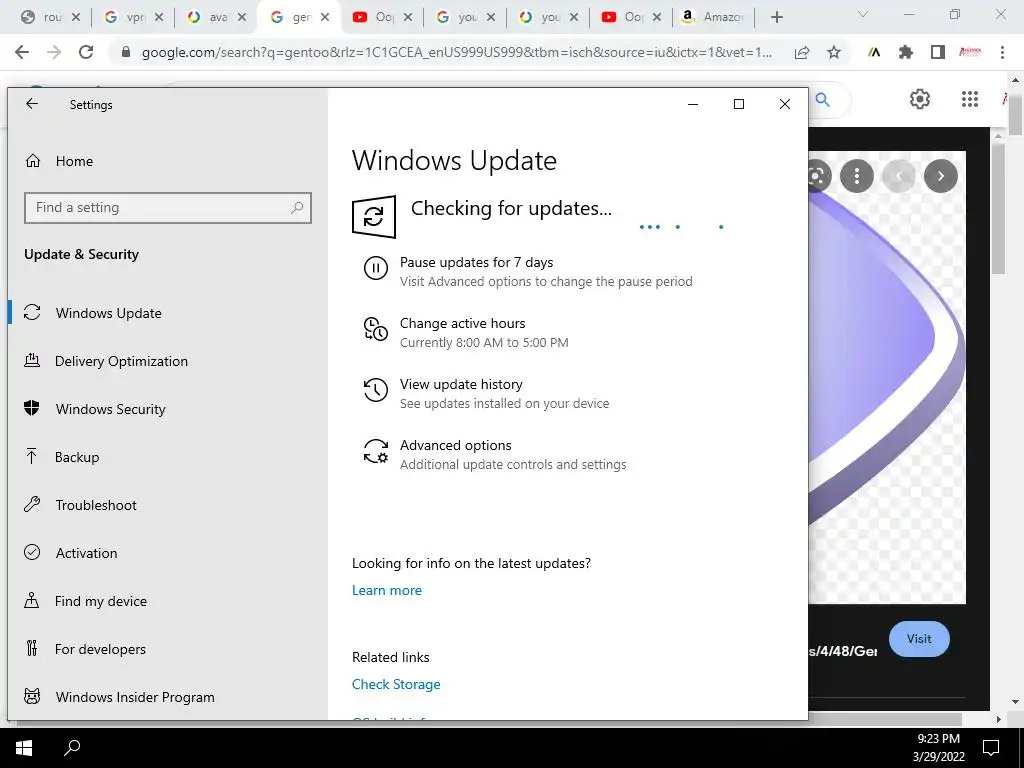Click the Learn more link
This screenshot has height=768, width=1024.
[387, 590]
